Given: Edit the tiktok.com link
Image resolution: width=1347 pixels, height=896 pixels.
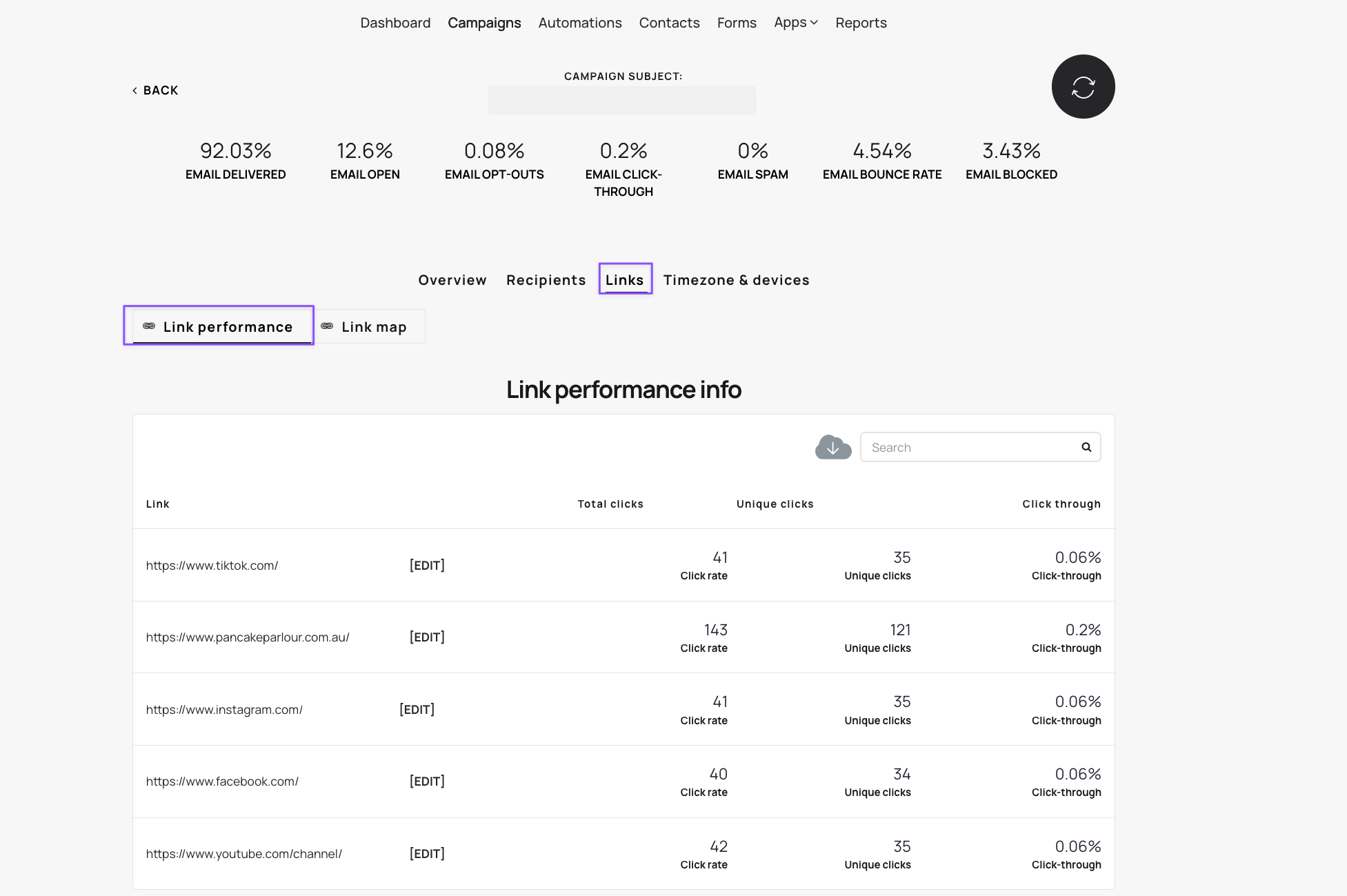Looking at the screenshot, I should click(427, 566).
